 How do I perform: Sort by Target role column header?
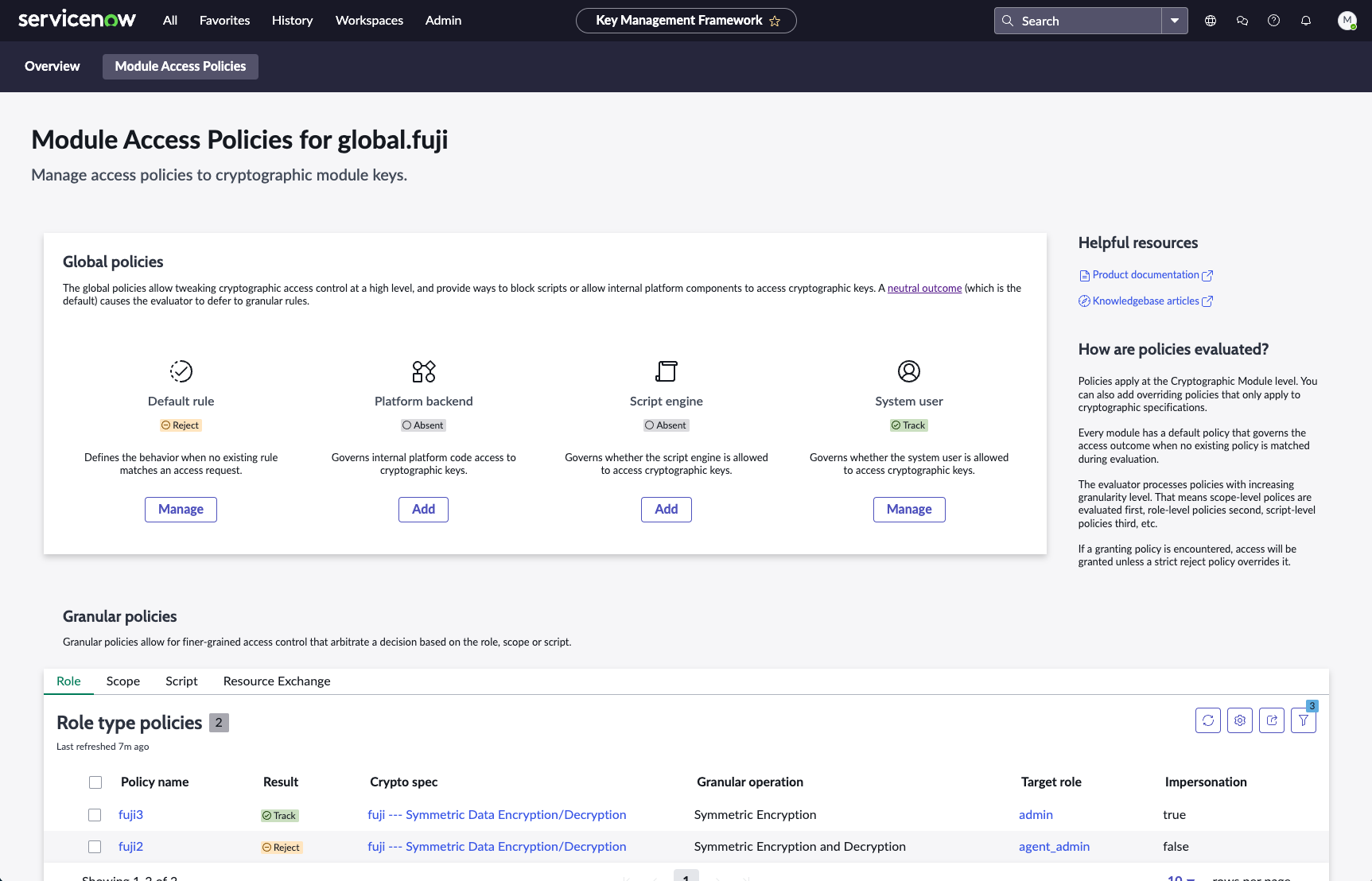click(x=1051, y=782)
